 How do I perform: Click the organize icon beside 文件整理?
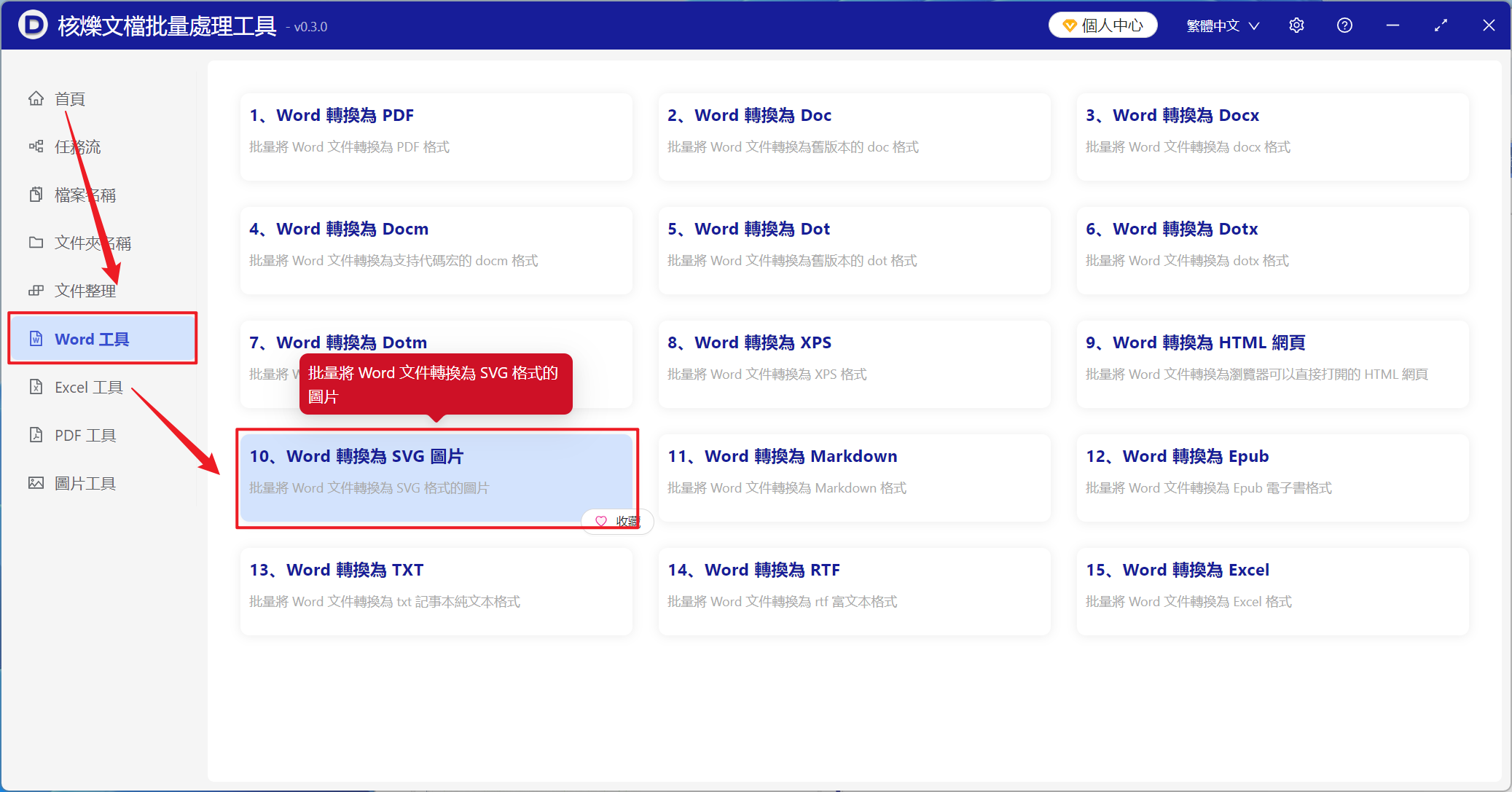[x=36, y=291]
